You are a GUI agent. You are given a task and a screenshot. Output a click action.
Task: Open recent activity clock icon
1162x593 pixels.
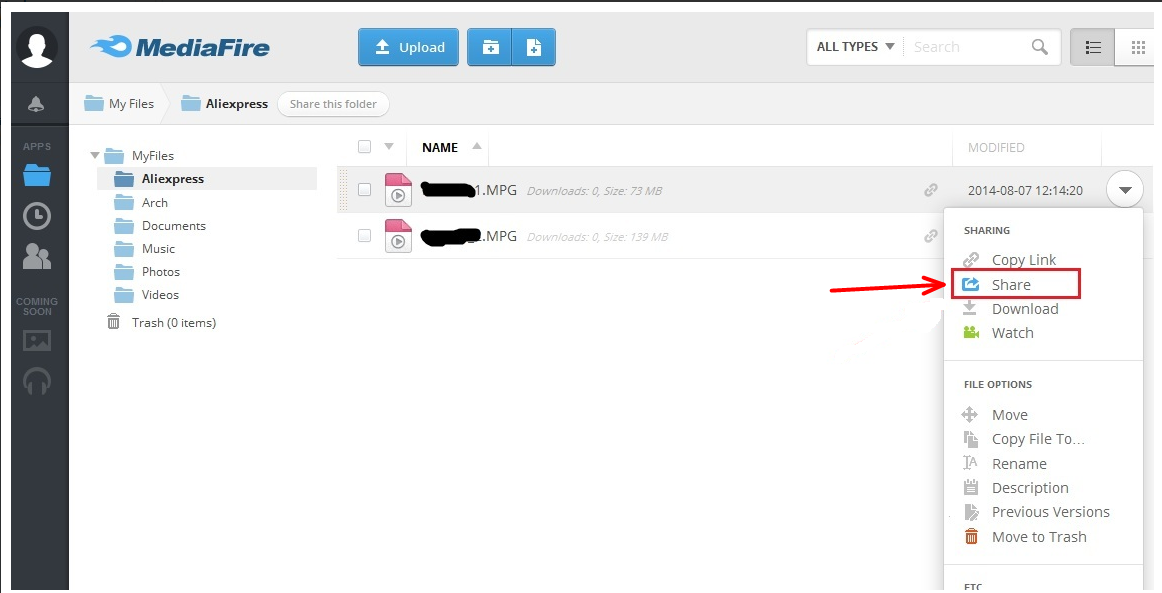(37, 216)
